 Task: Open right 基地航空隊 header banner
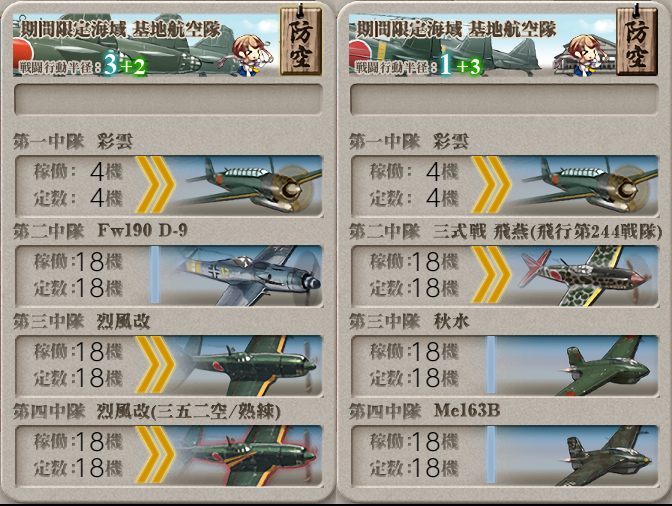[x=482, y=45]
